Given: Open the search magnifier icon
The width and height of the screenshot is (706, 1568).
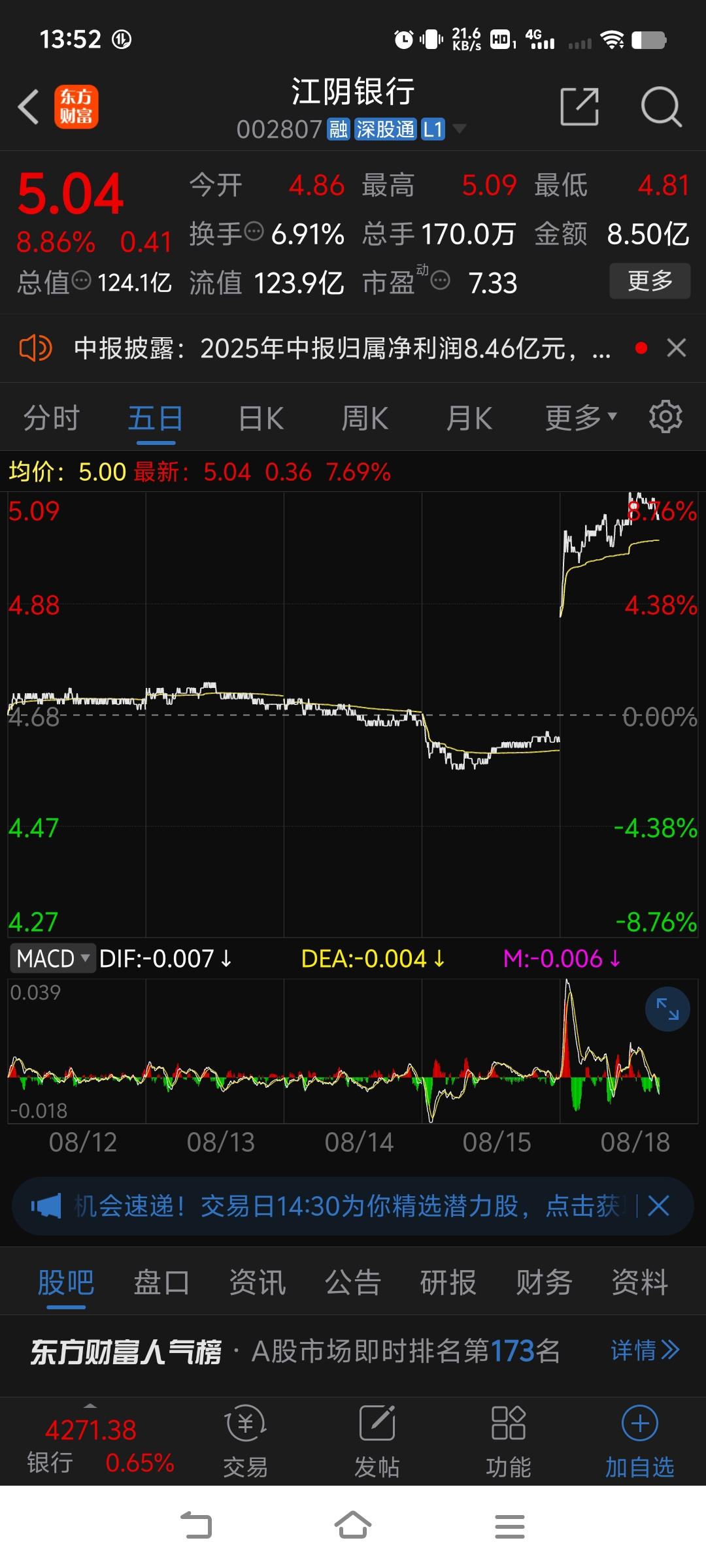Looking at the screenshot, I should coord(661,106).
